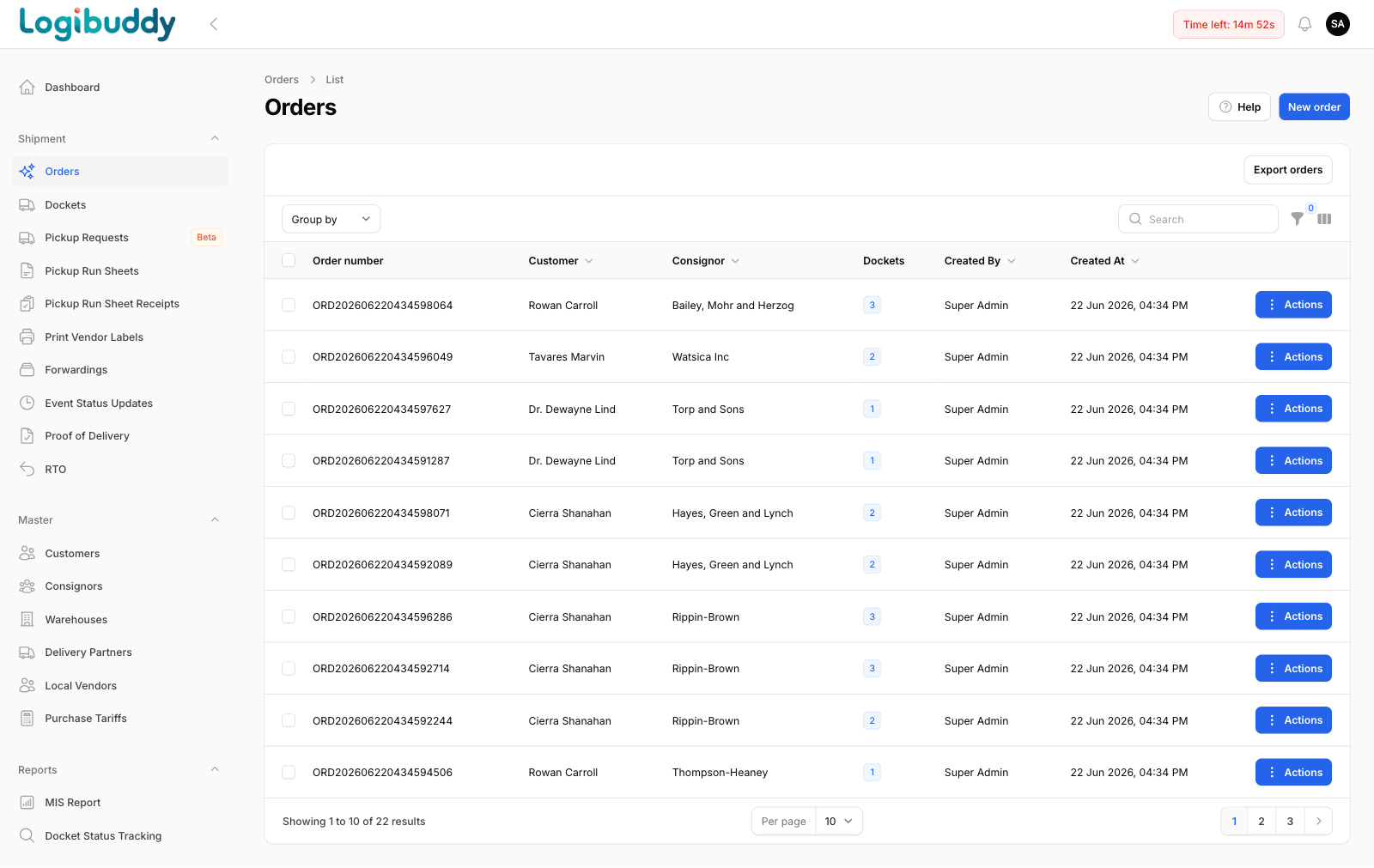Click the Delivery Partners truck icon
The height and width of the screenshot is (868, 1374).
click(27, 653)
